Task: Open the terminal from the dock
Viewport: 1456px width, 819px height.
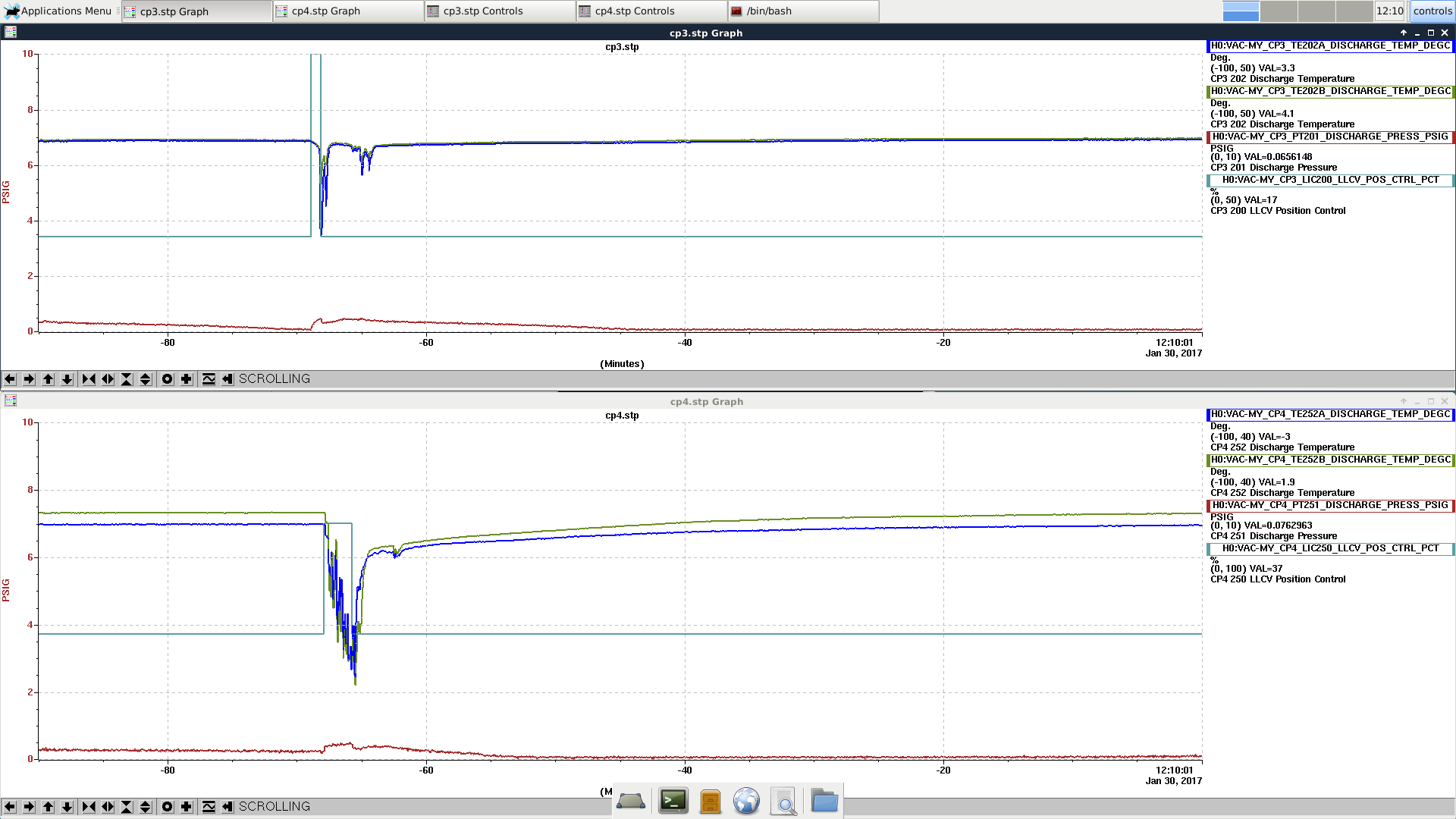Action: (673, 801)
